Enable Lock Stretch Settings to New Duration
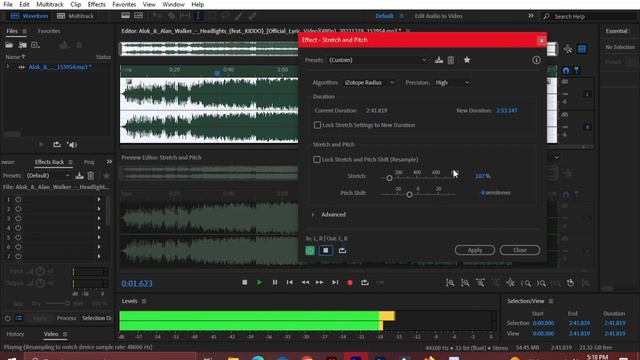640x360 pixels. click(317, 125)
